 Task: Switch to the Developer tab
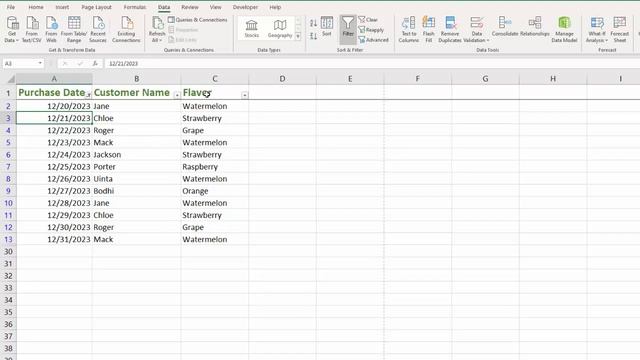coord(245,7)
